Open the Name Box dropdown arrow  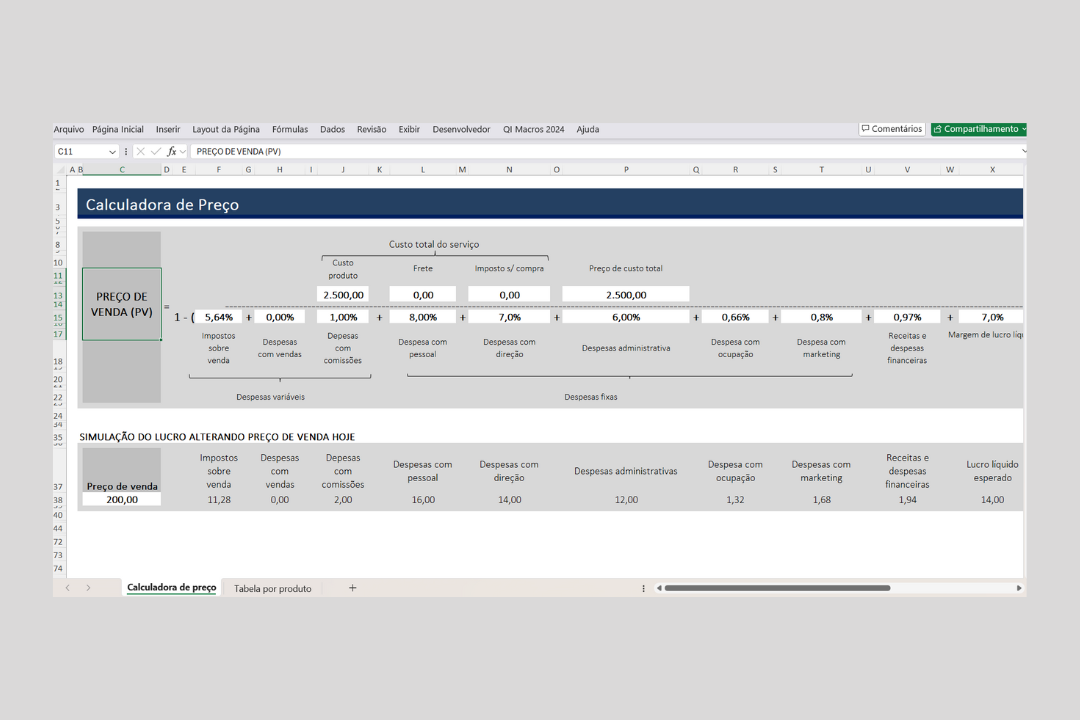click(112, 151)
